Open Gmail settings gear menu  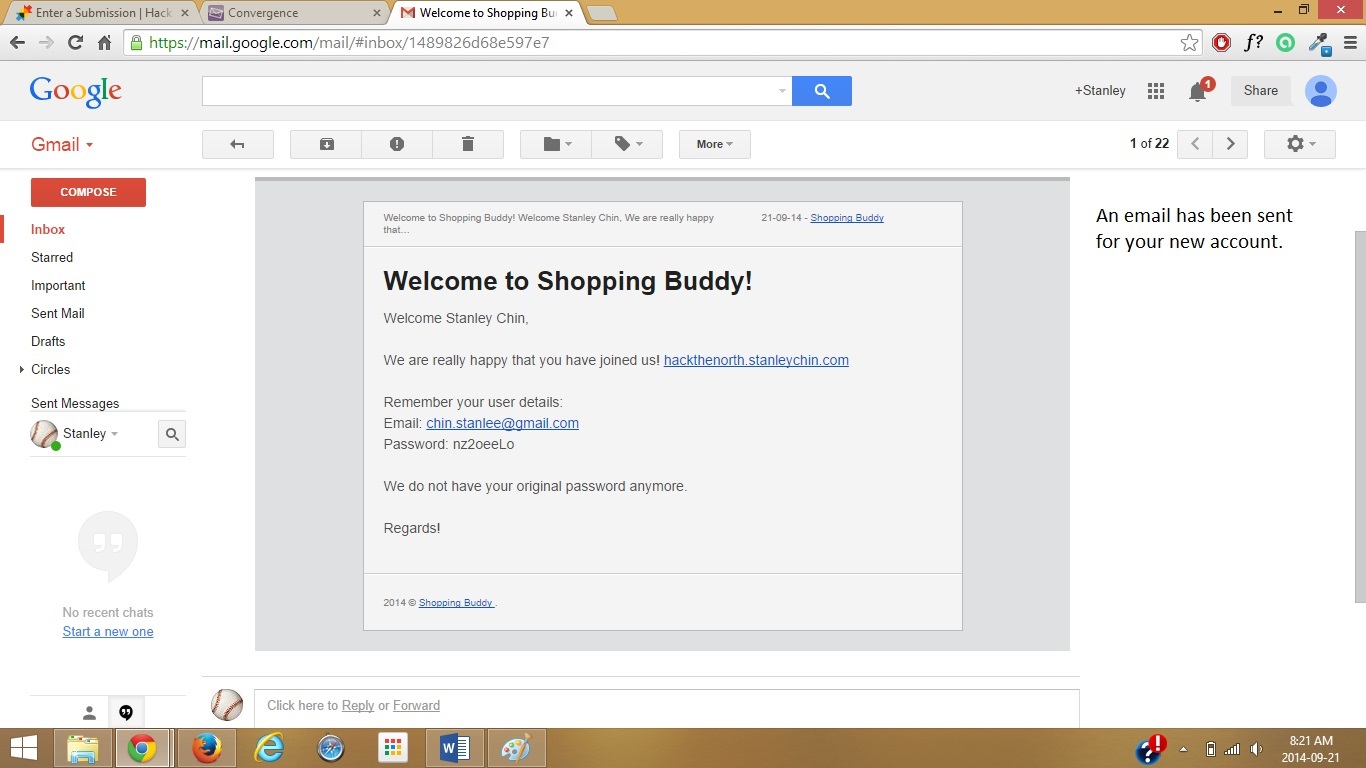[x=1300, y=144]
